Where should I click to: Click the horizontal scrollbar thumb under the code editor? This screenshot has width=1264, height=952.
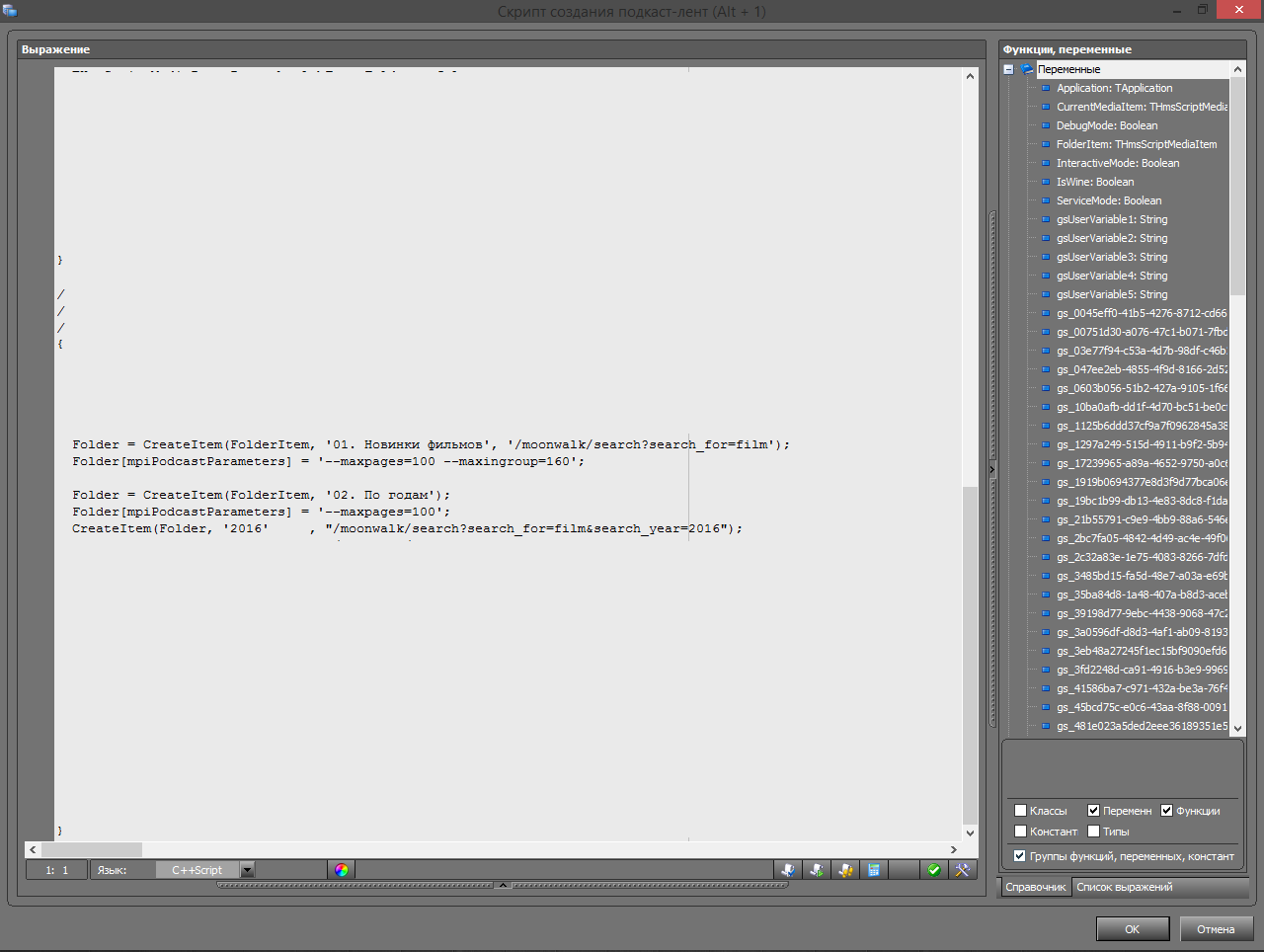92,849
